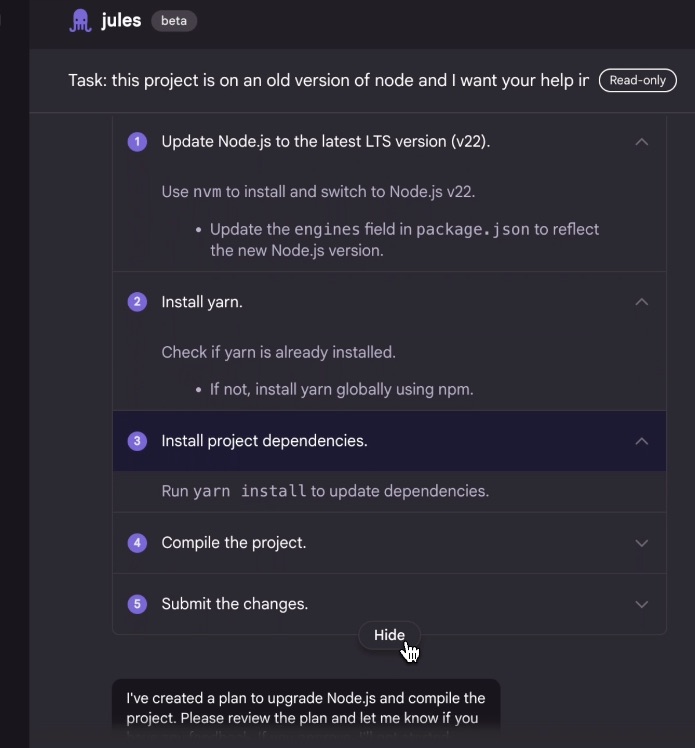Image resolution: width=695 pixels, height=748 pixels.
Task: Click the Read-only badge
Action: click(638, 80)
